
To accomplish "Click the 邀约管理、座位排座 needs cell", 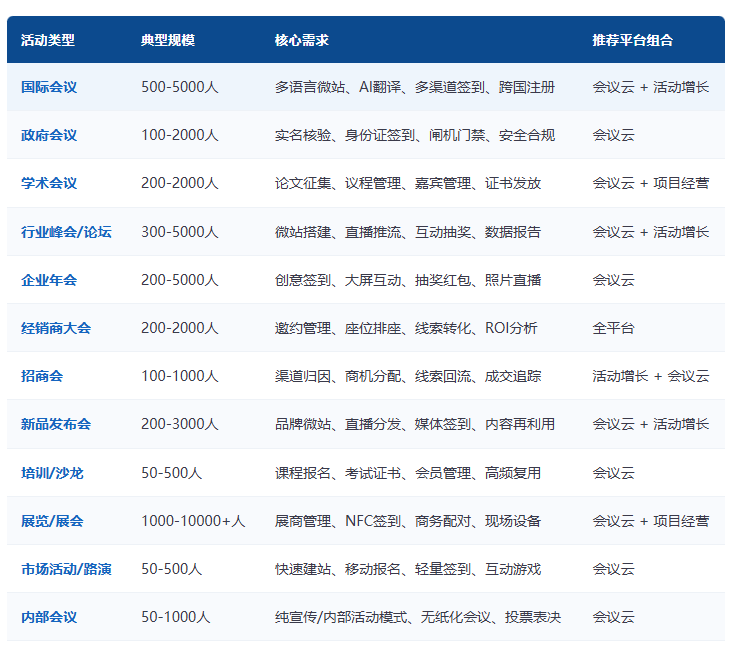I will 406,328.
